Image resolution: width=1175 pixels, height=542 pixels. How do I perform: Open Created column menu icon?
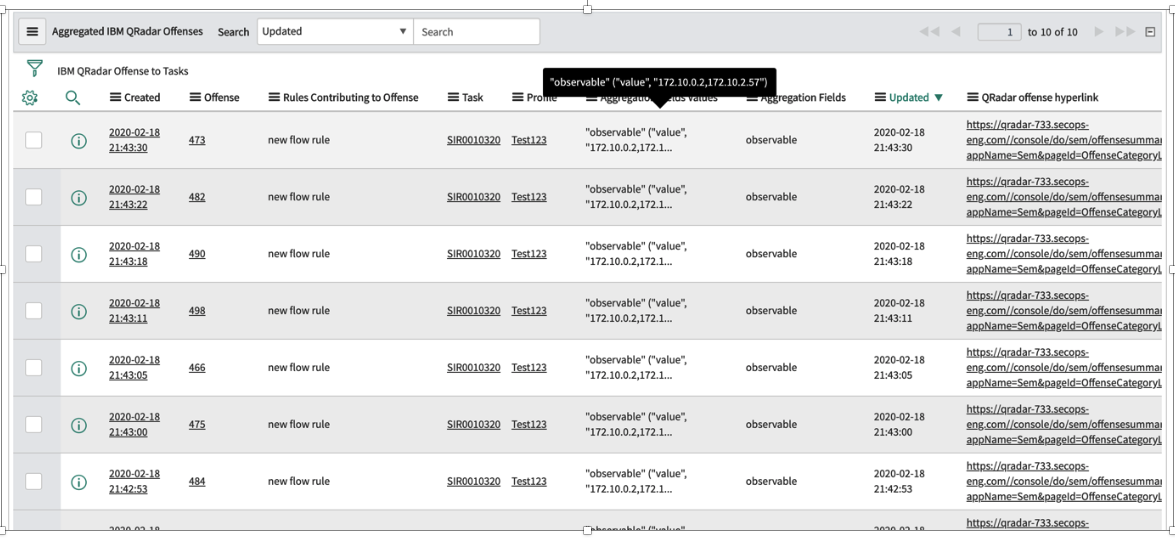point(115,97)
